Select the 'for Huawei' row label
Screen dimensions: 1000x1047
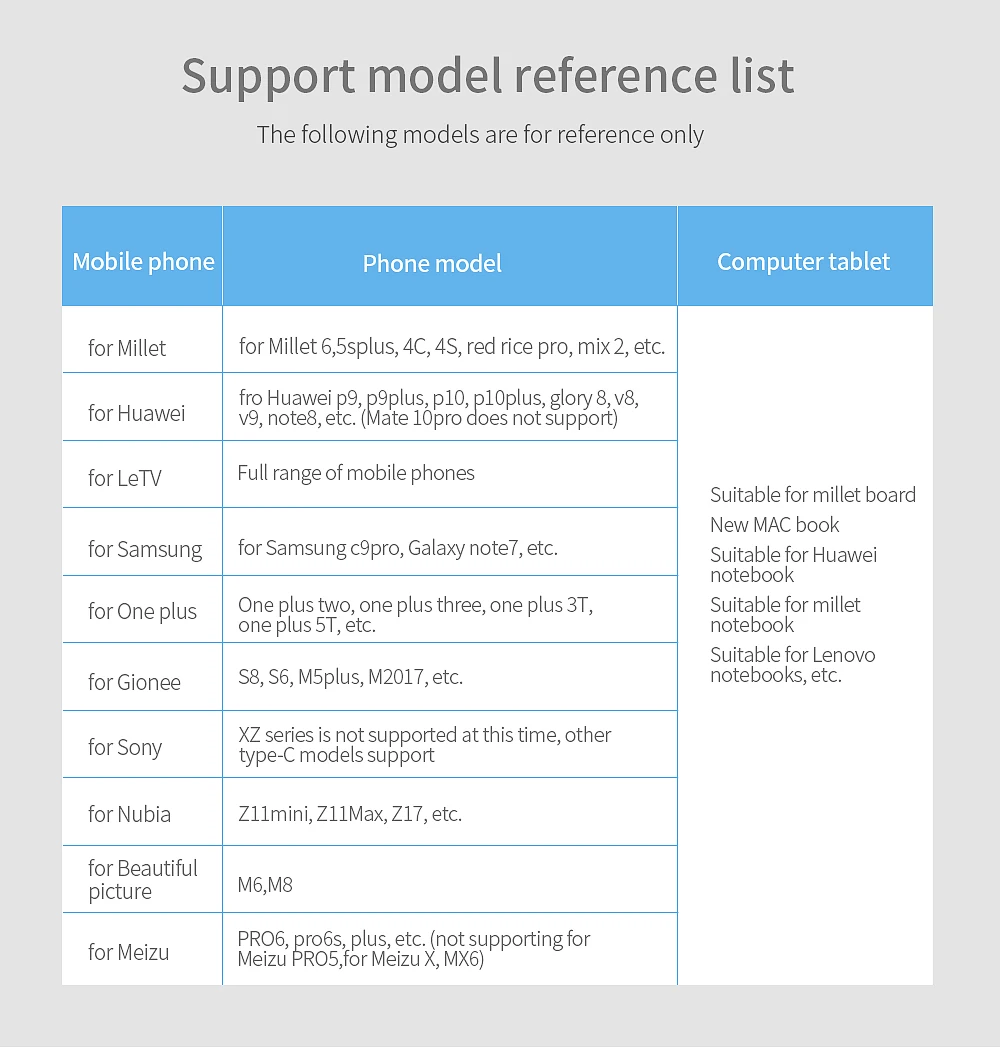[x=136, y=413]
